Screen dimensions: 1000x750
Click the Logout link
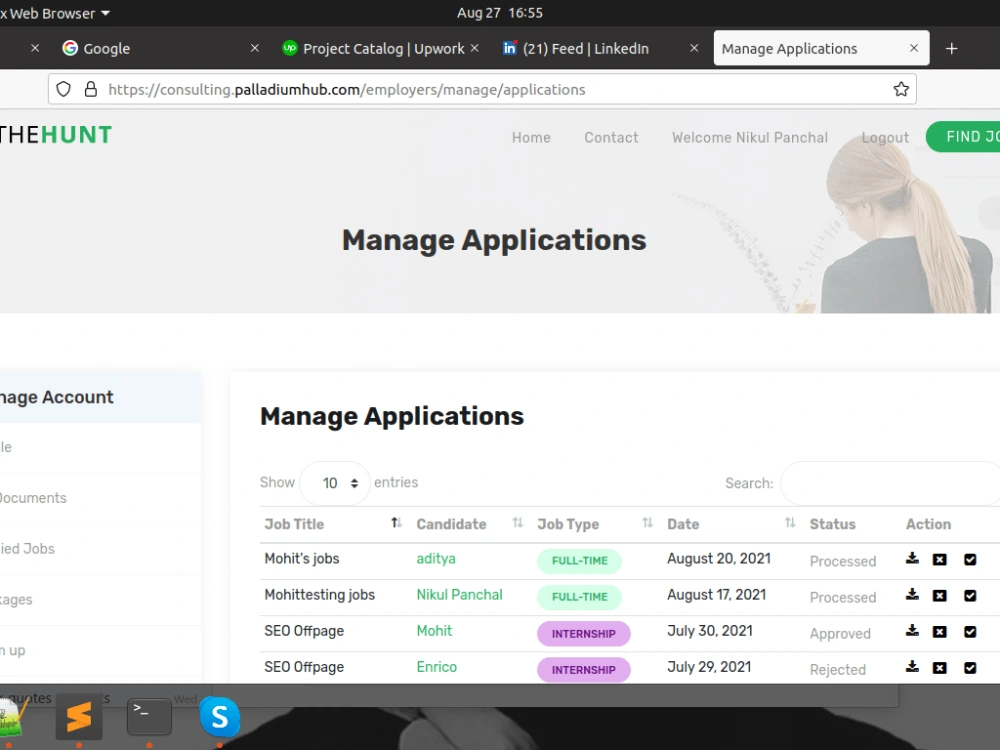coord(884,137)
